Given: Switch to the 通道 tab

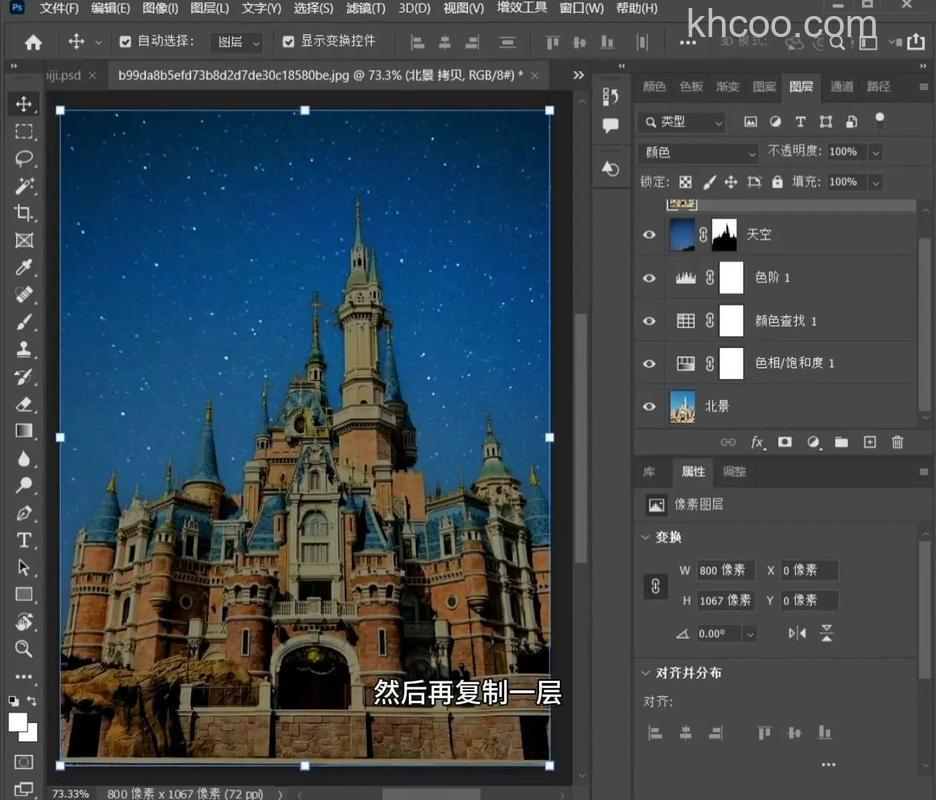Looking at the screenshot, I should tap(843, 87).
